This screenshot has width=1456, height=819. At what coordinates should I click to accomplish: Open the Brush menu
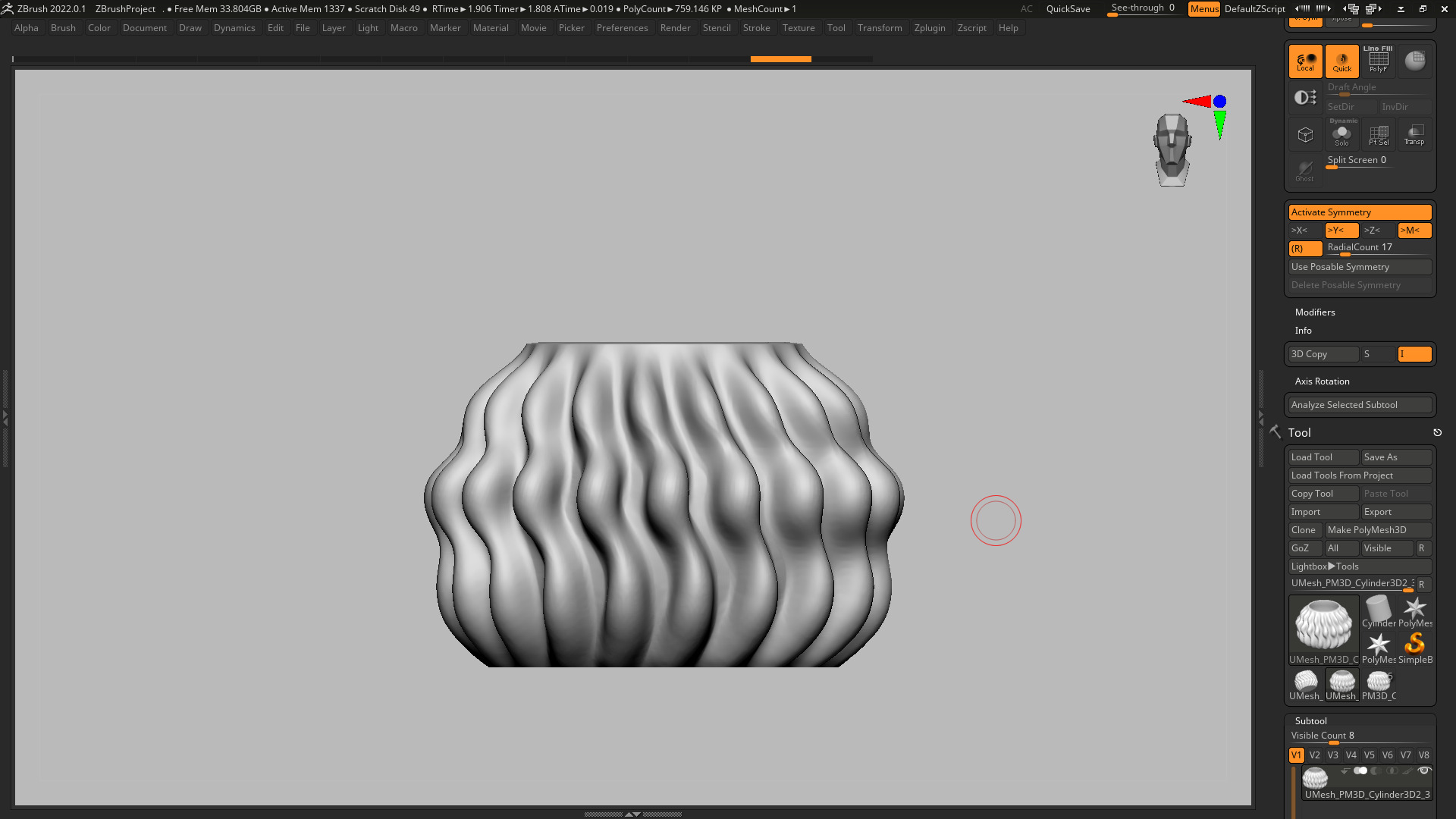pos(63,28)
